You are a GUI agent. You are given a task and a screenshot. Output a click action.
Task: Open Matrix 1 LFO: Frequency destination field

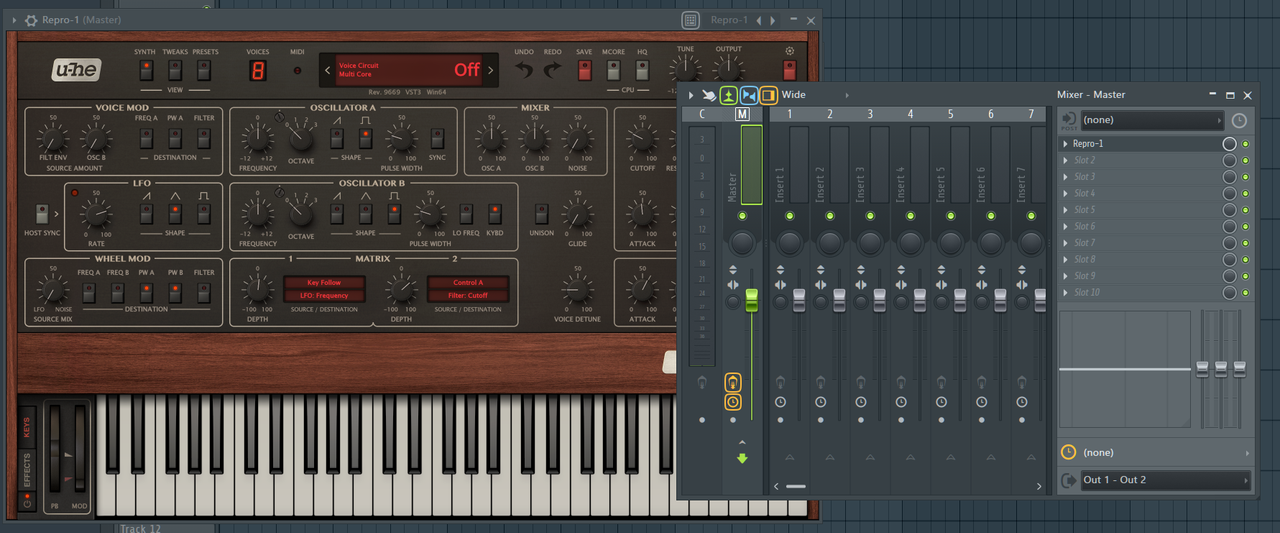point(324,295)
